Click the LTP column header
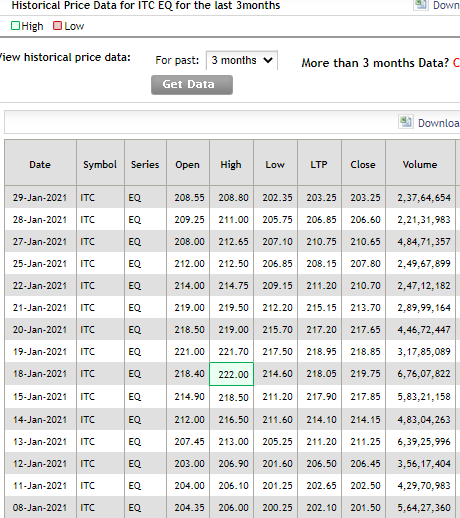This screenshot has width=460, height=518. click(319, 164)
